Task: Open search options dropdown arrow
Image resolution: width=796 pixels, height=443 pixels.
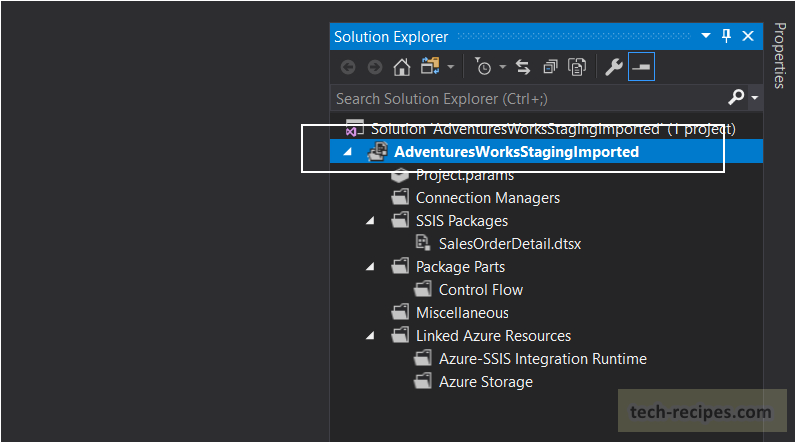Action: pyautogui.click(x=755, y=97)
